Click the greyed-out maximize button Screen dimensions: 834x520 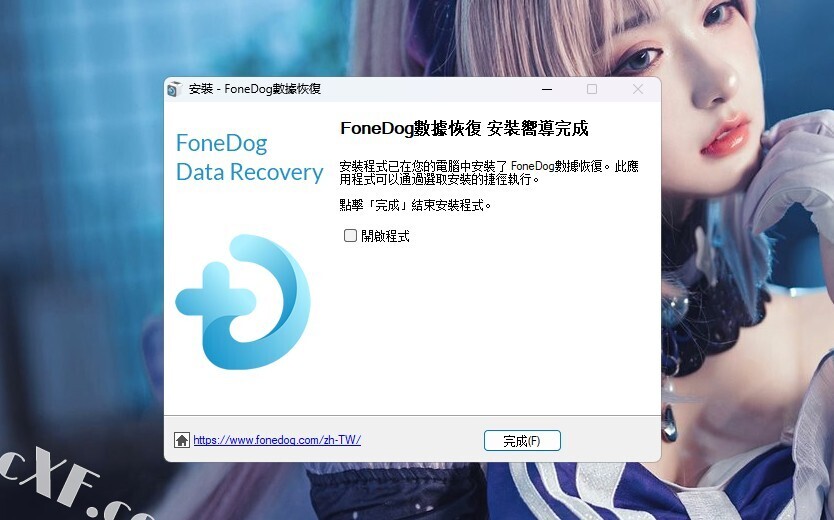[x=592, y=89]
